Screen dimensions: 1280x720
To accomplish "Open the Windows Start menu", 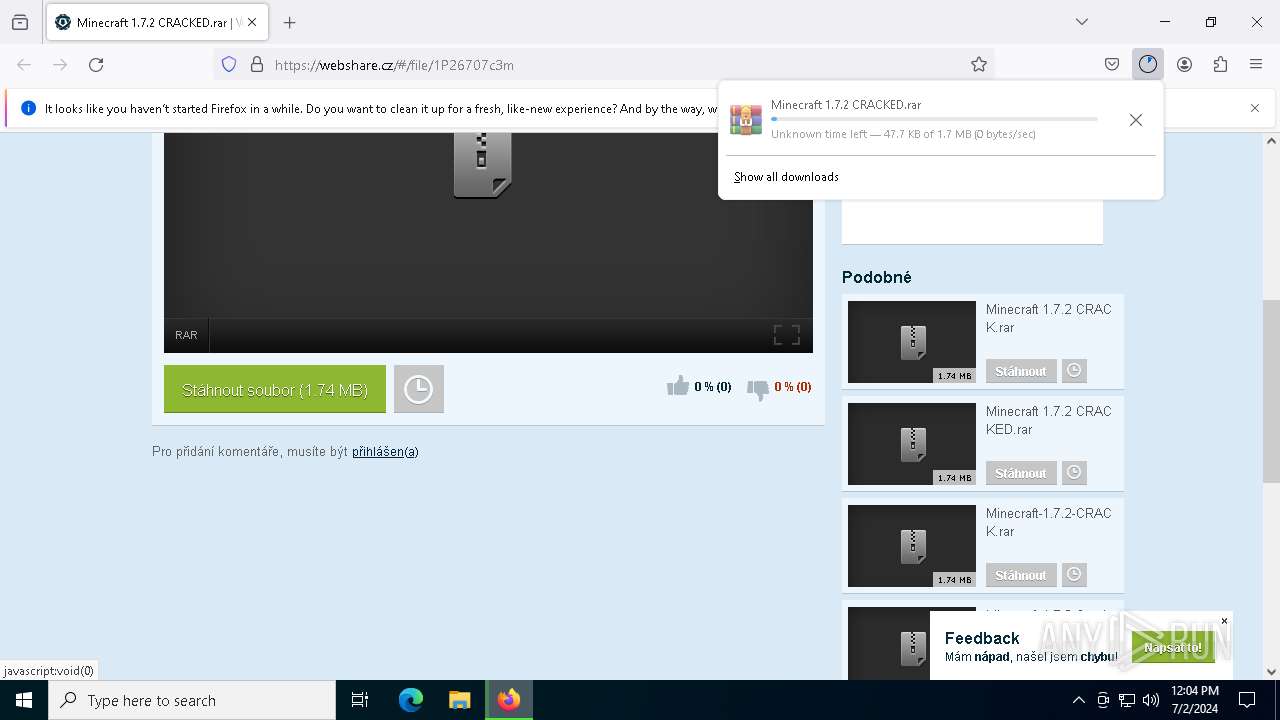I will [x=24, y=700].
